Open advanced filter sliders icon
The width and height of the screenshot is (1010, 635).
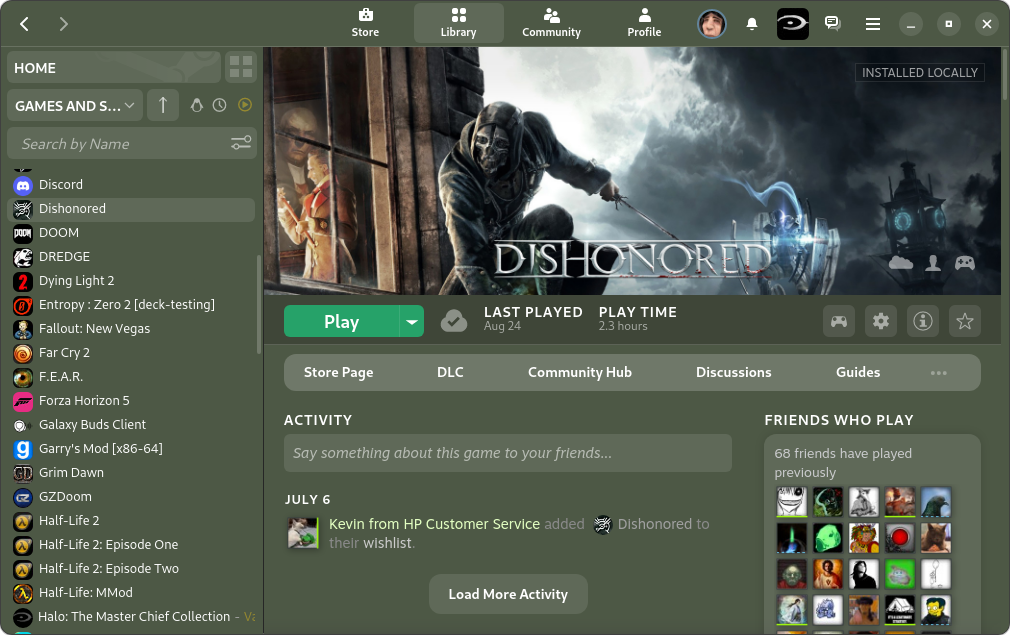[x=241, y=143]
